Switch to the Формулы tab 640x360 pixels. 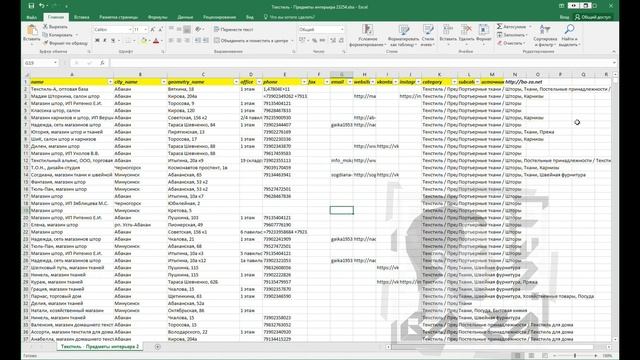(158, 17)
